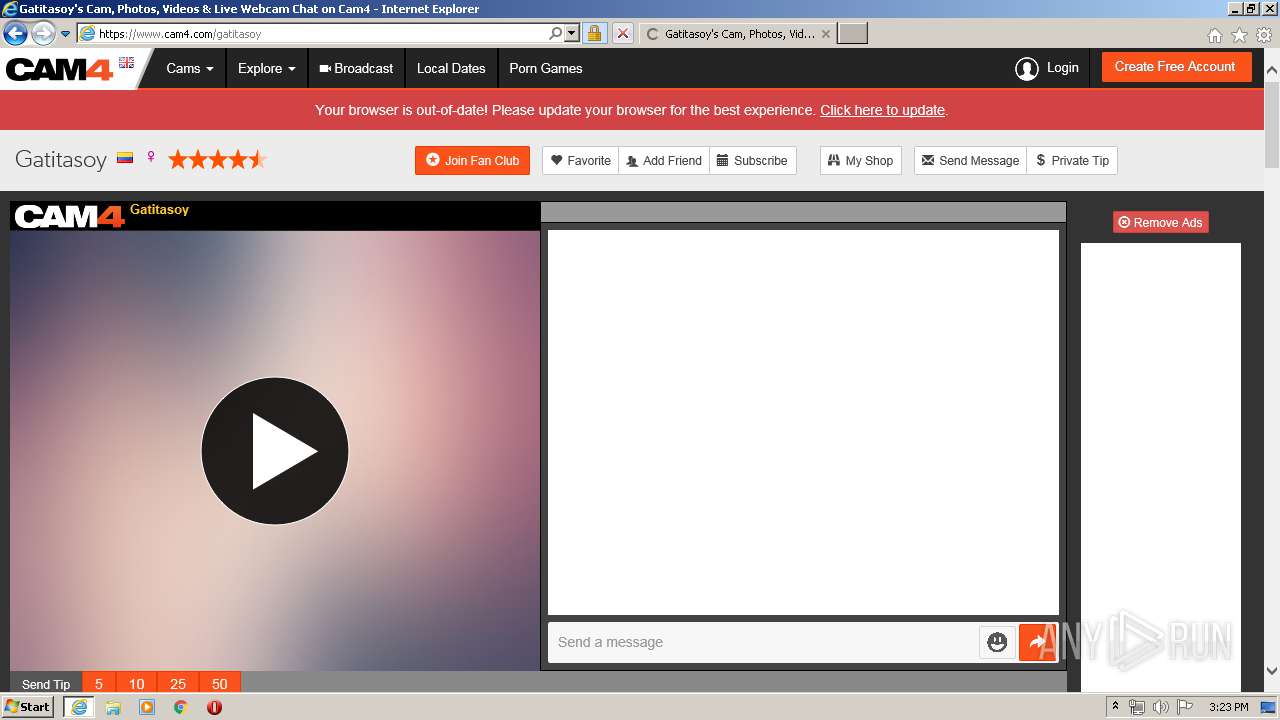Image resolution: width=1280 pixels, height=720 pixels.
Task: Click the female gender symbol icon
Action: [151, 157]
